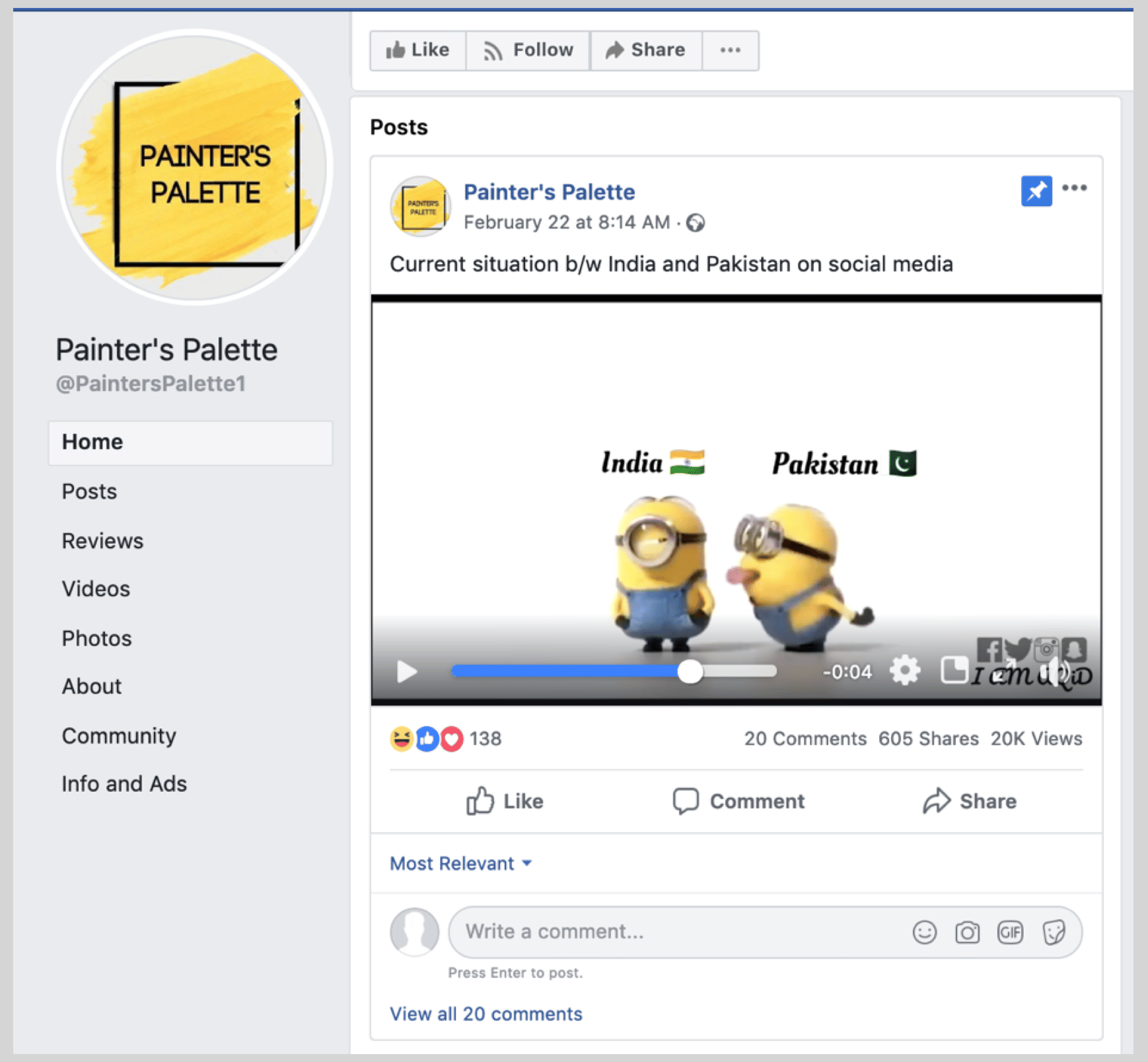This screenshot has height=1062, width=1148.
Task: Click the Write a comment field
Action: click(674, 932)
